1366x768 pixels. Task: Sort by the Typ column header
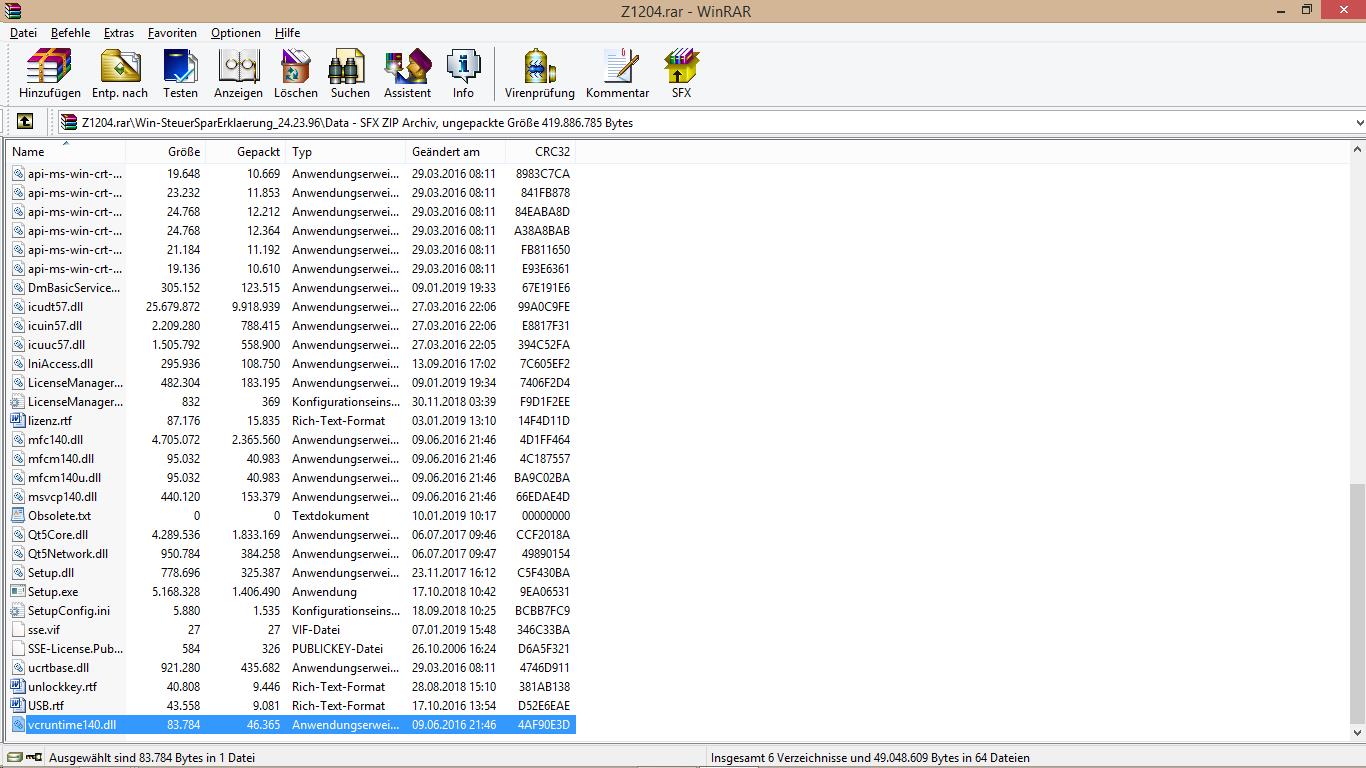tap(345, 152)
